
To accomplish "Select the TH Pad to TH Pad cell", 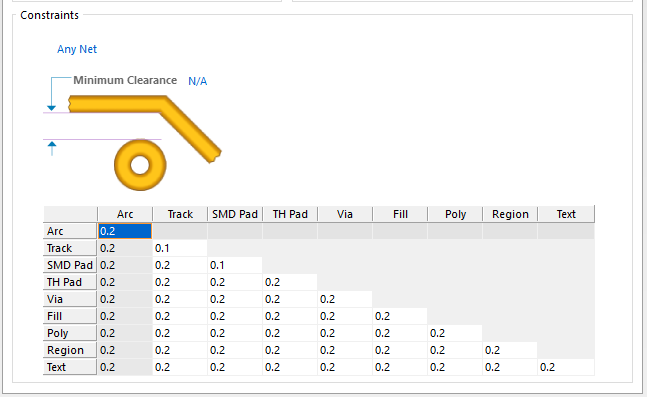I will point(290,282).
